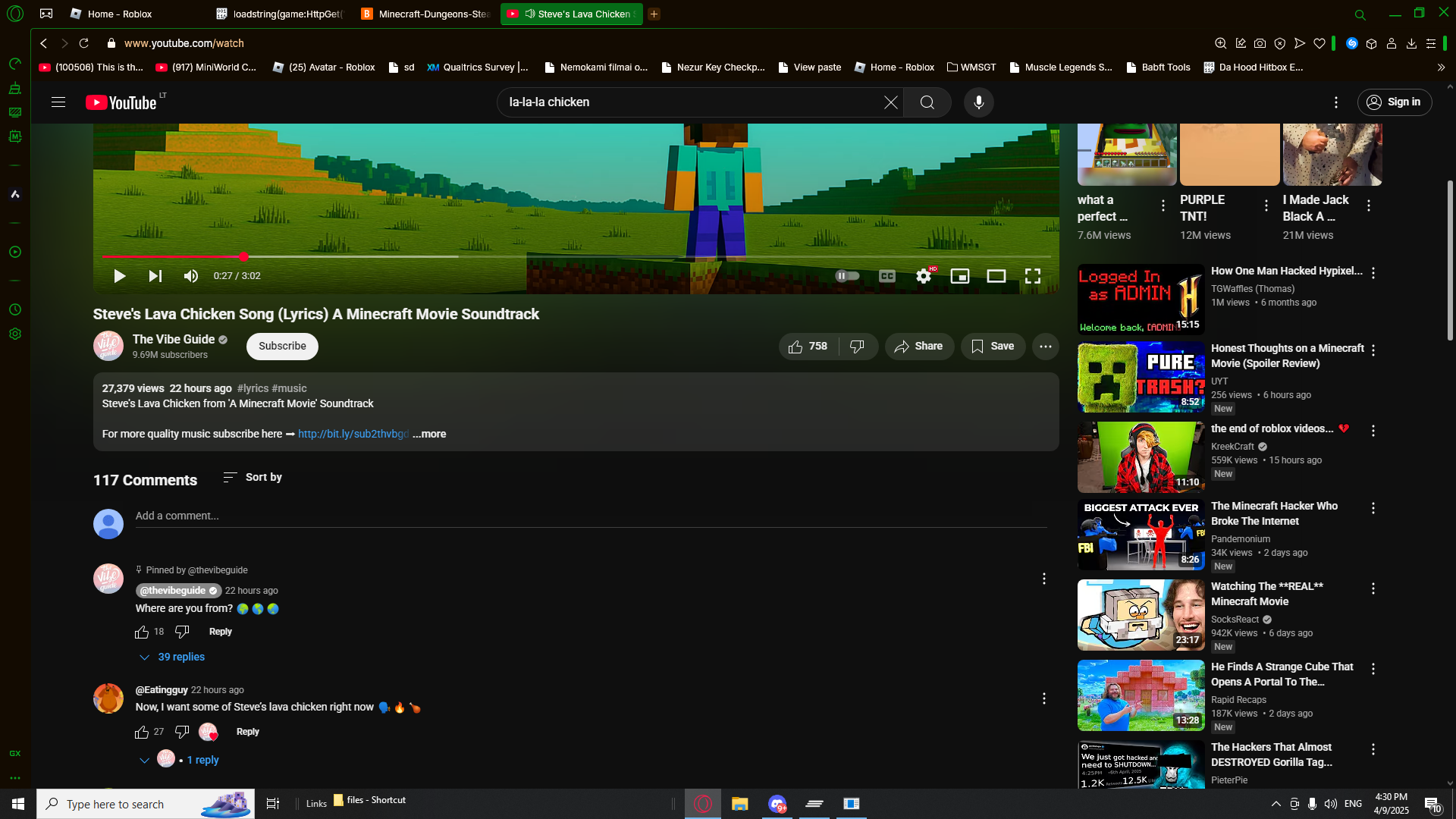Open GX Corner in sidebar

pos(15,753)
